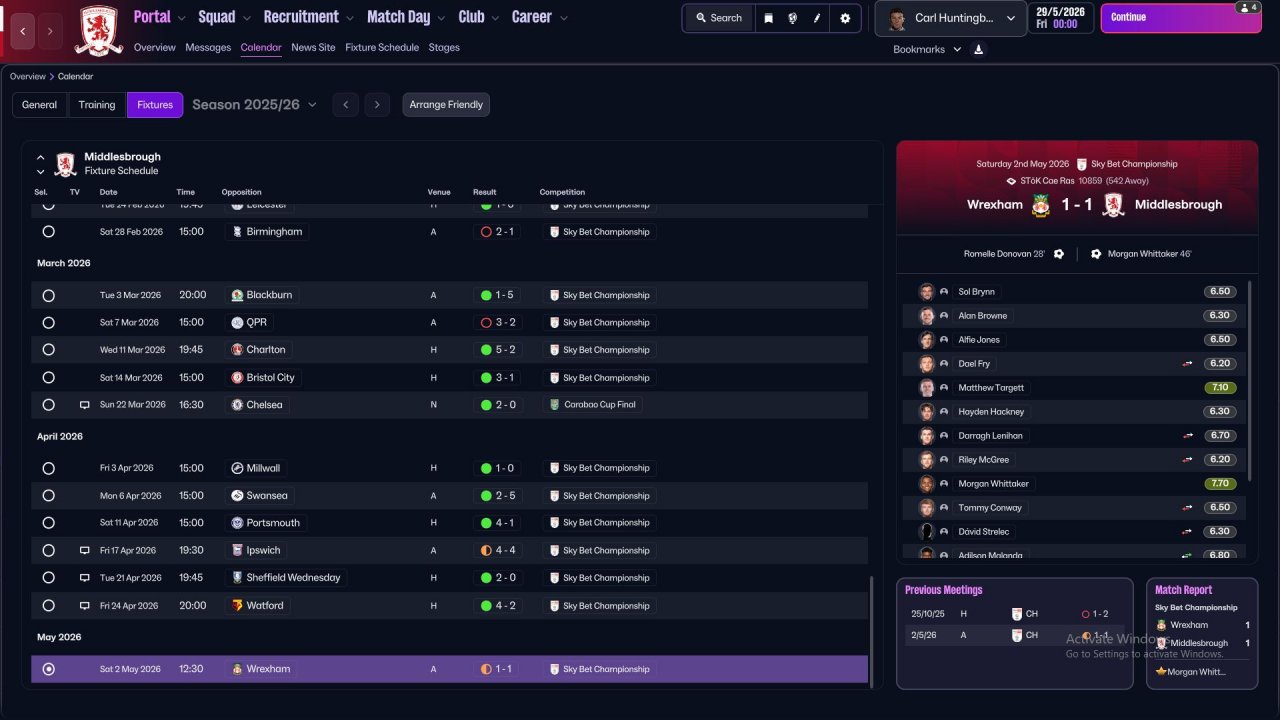The width and height of the screenshot is (1280, 720).
Task: Open the Portal dropdown menu
Action: click(160, 17)
